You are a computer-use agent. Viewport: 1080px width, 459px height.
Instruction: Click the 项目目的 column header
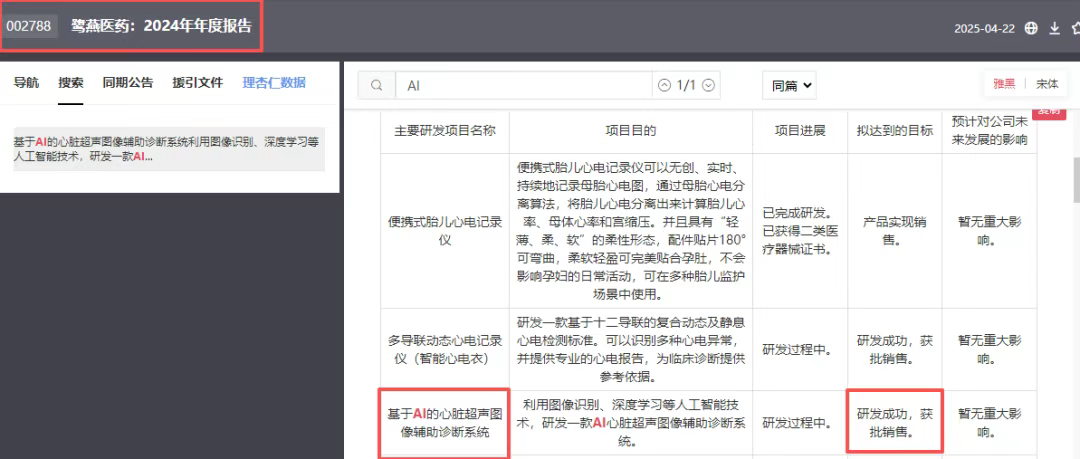point(631,131)
